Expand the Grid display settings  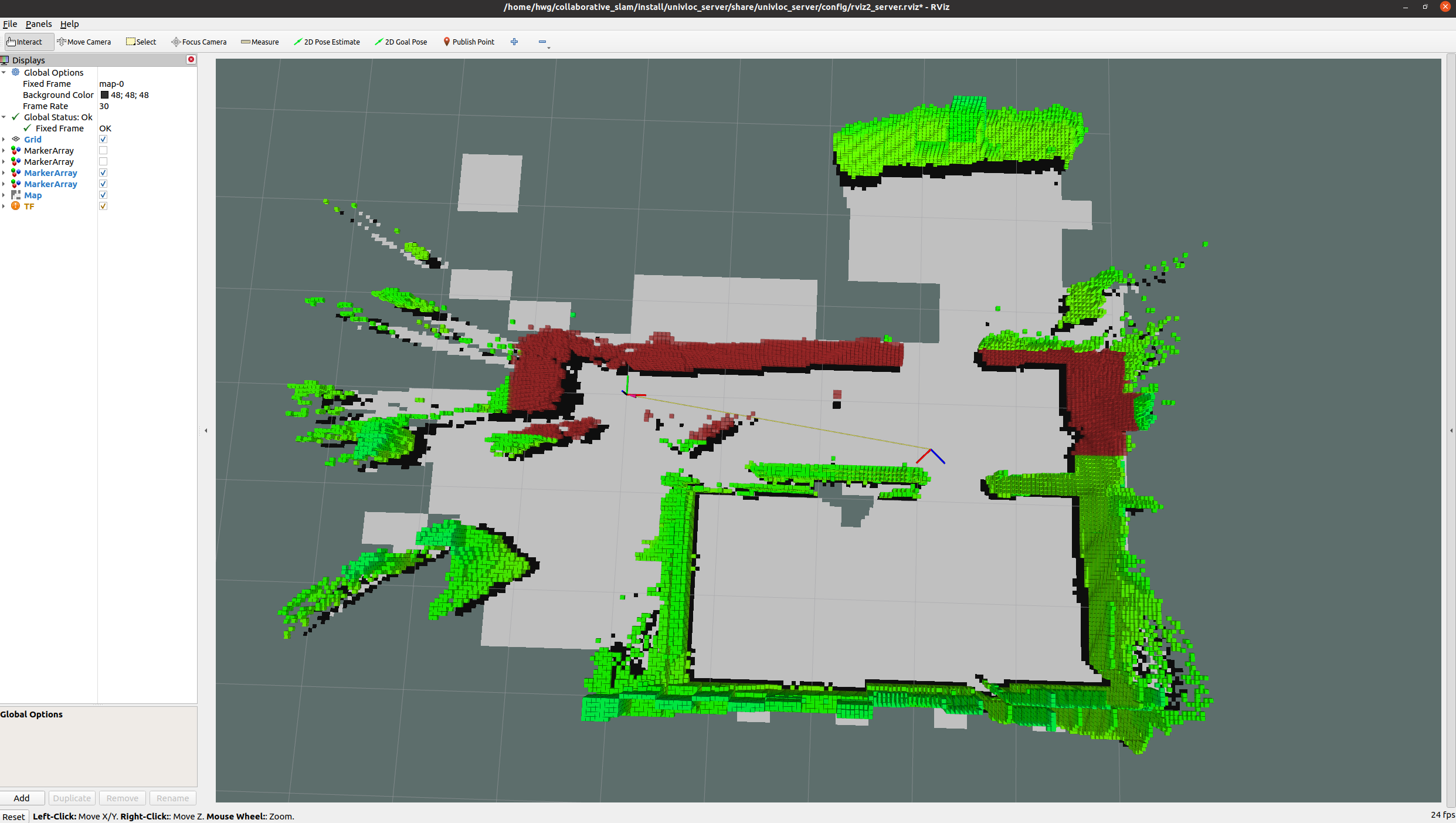point(4,139)
